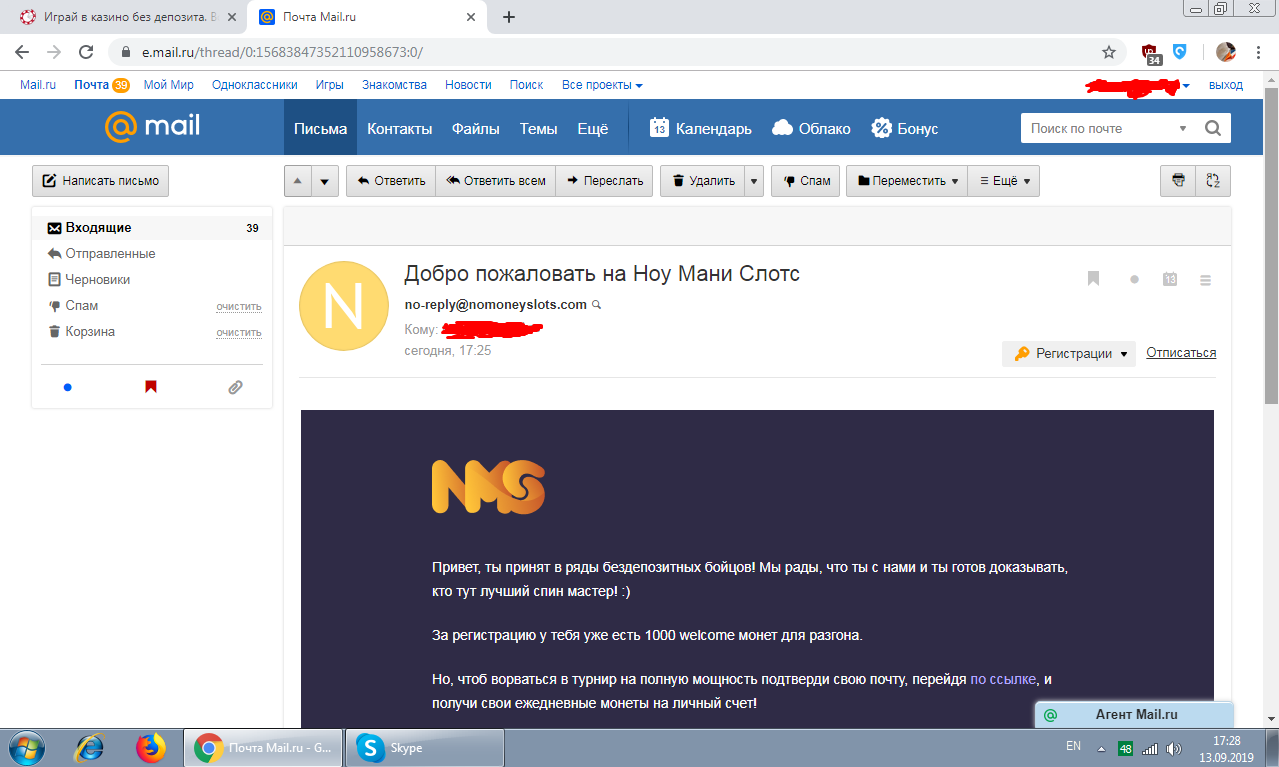This screenshot has height=767, width=1279.
Task: Filter by red flagged messages icon
Action: click(x=151, y=387)
